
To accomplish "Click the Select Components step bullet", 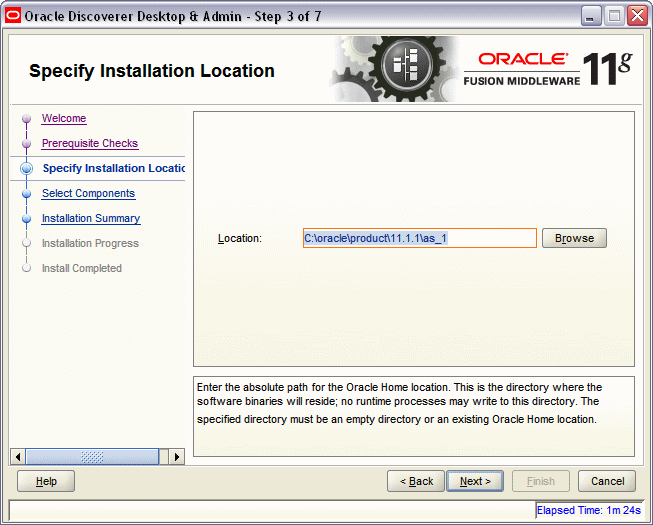I will click(27, 194).
